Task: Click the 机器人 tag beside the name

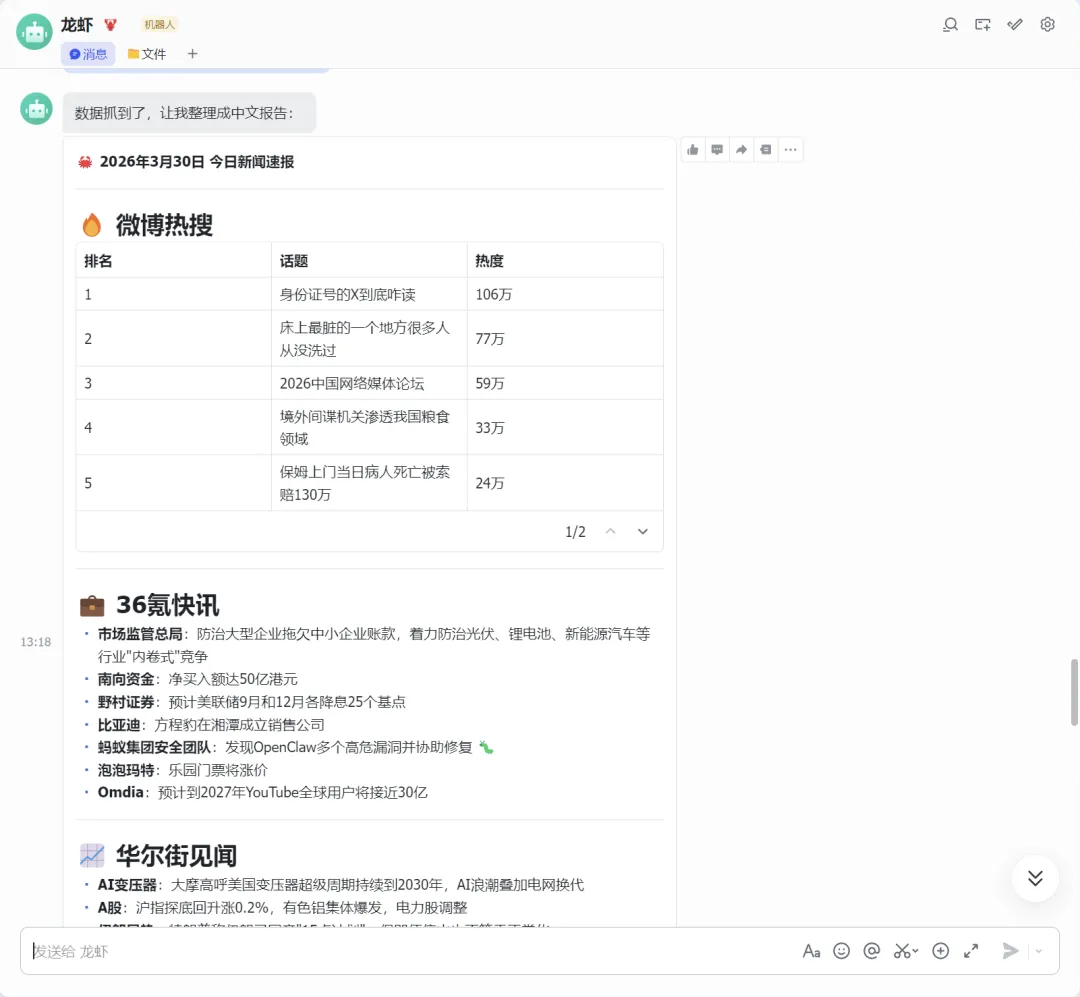Action: pyautogui.click(x=159, y=25)
